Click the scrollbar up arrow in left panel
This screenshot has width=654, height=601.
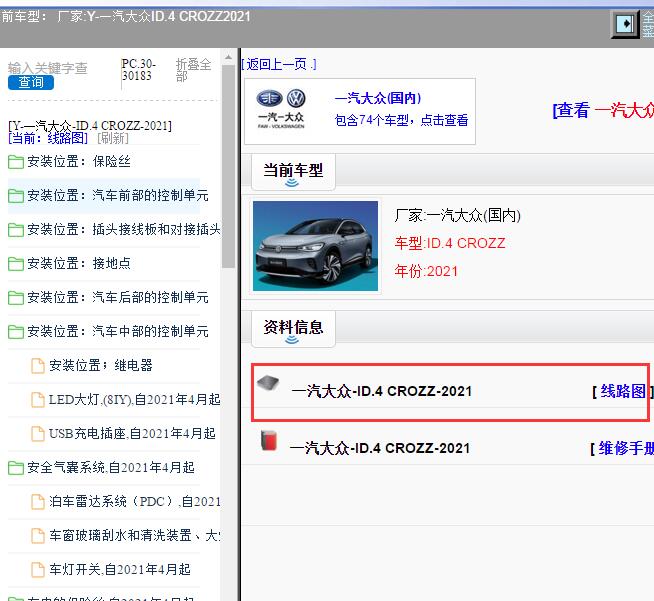(x=228, y=57)
